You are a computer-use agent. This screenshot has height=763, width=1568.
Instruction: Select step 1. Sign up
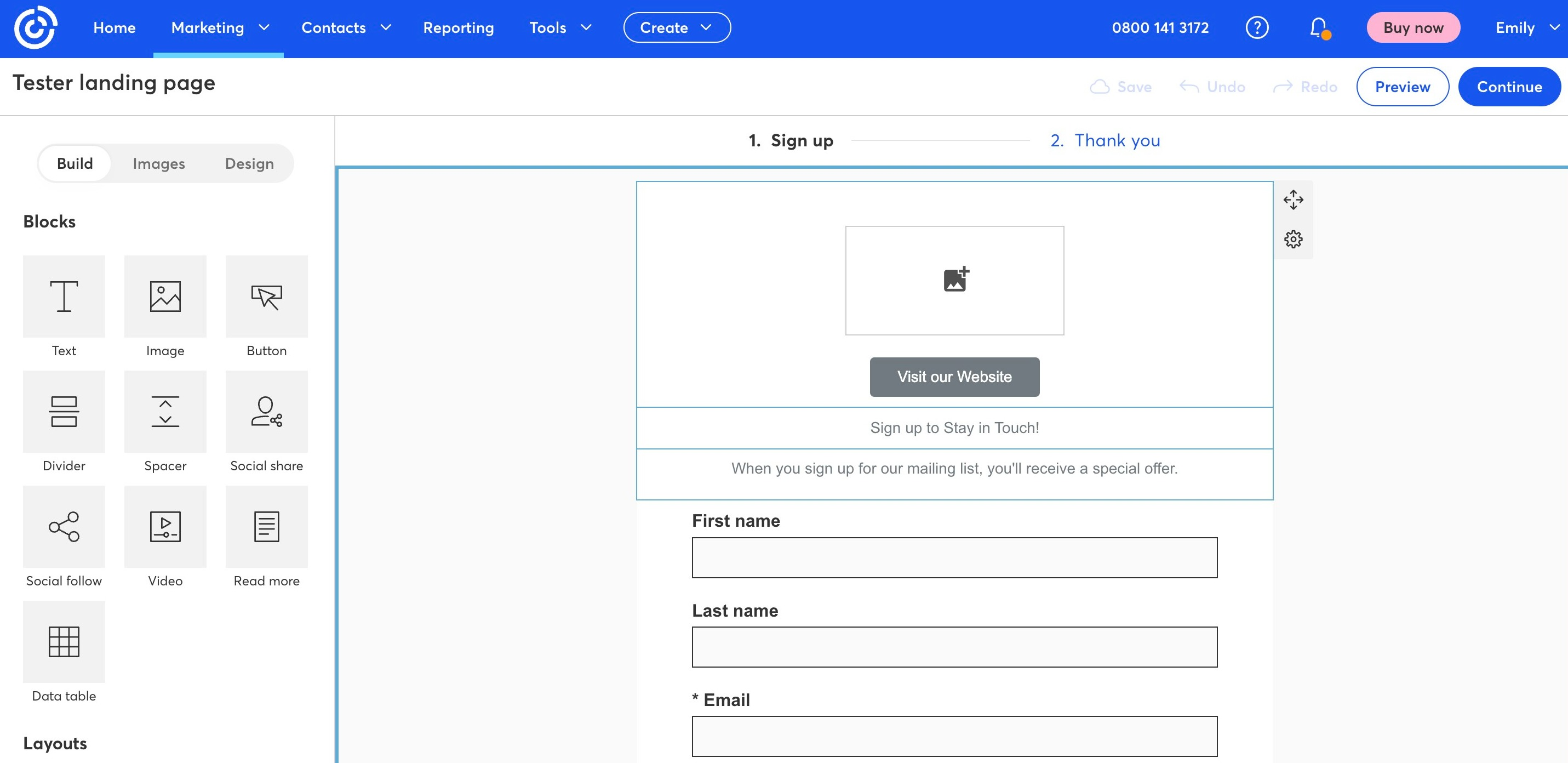coord(791,140)
